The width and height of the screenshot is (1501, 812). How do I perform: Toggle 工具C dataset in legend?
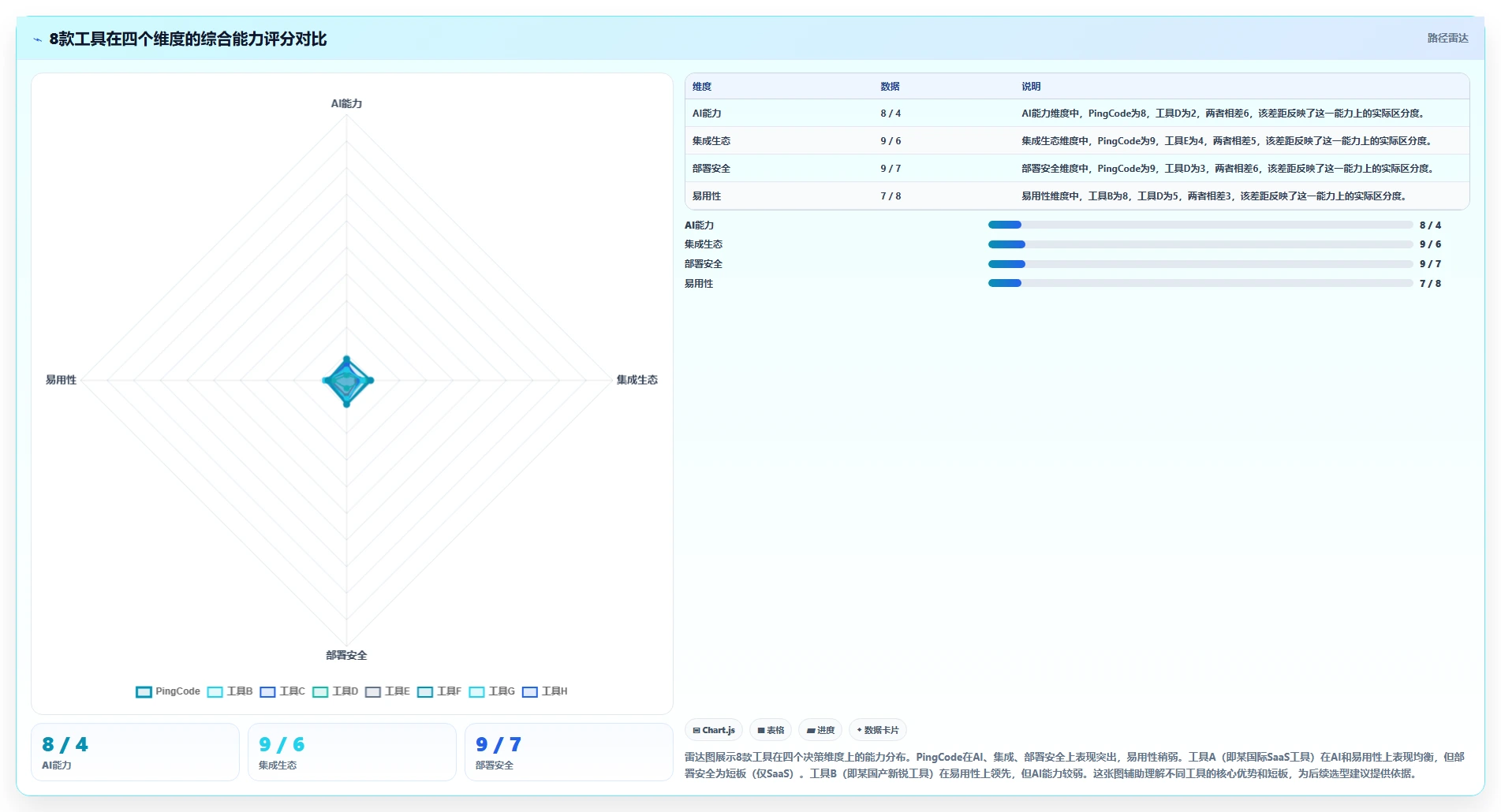tap(282, 692)
